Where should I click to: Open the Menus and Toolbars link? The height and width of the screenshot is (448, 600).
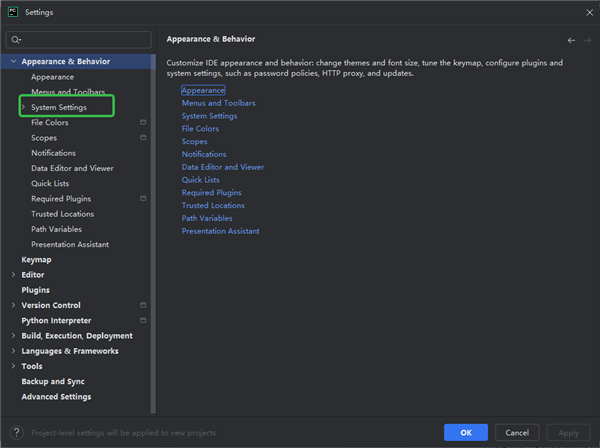click(218, 103)
